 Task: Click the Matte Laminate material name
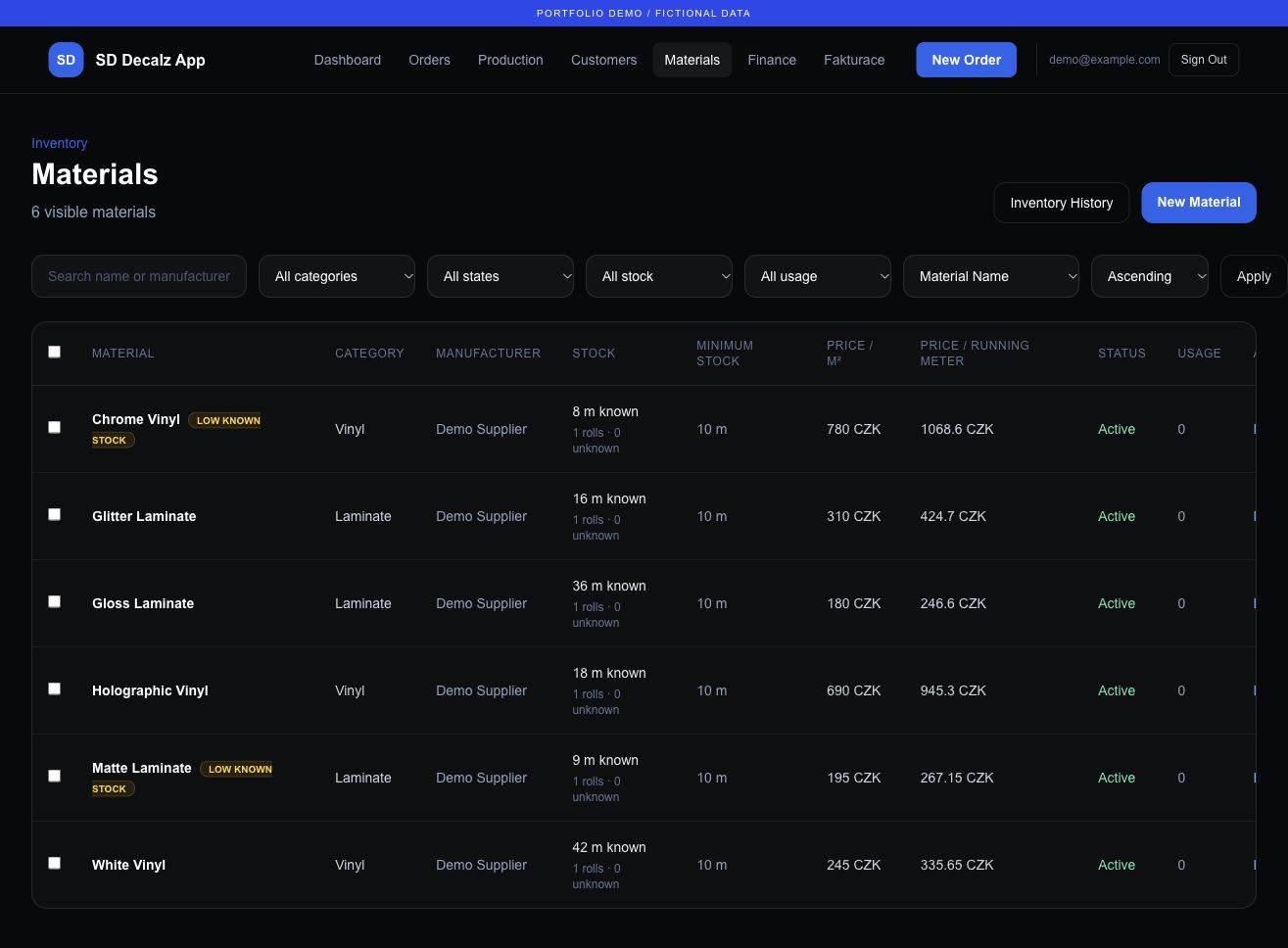pyautogui.click(x=142, y=768)
